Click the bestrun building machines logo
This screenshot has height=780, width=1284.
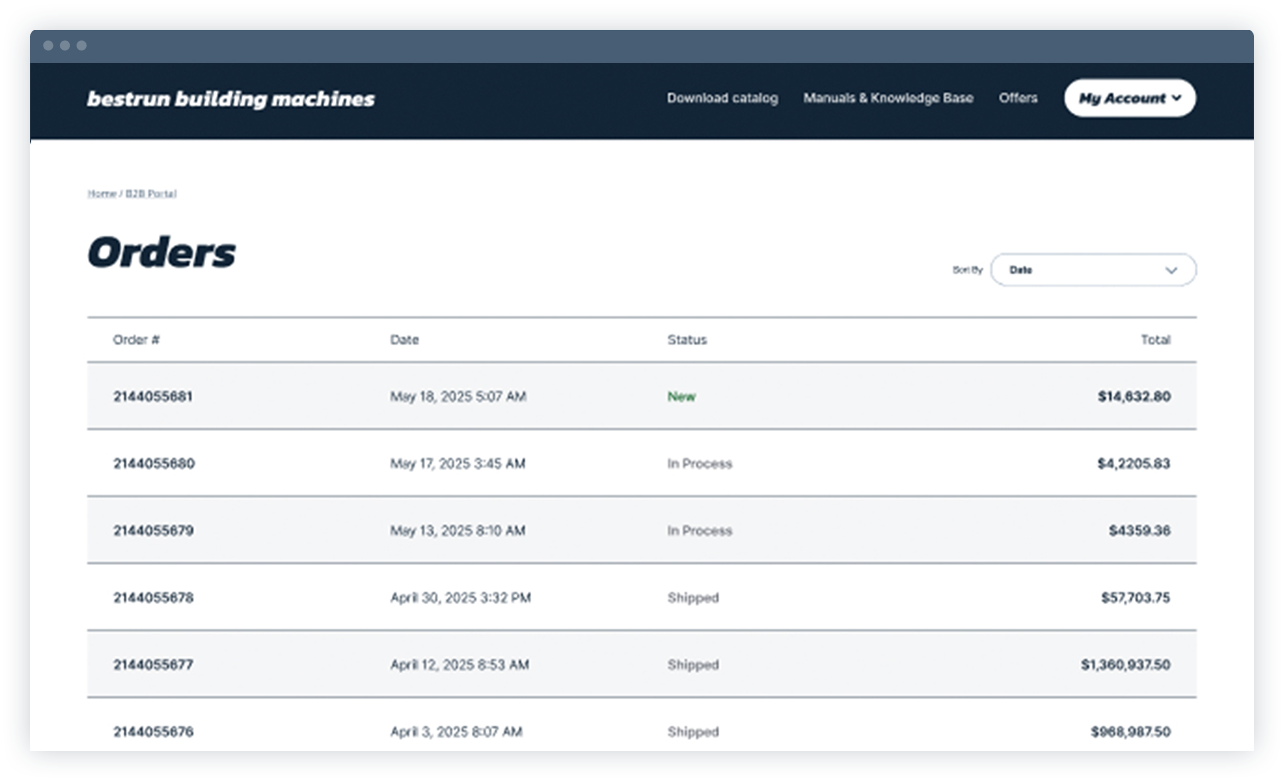click(232, 98)
